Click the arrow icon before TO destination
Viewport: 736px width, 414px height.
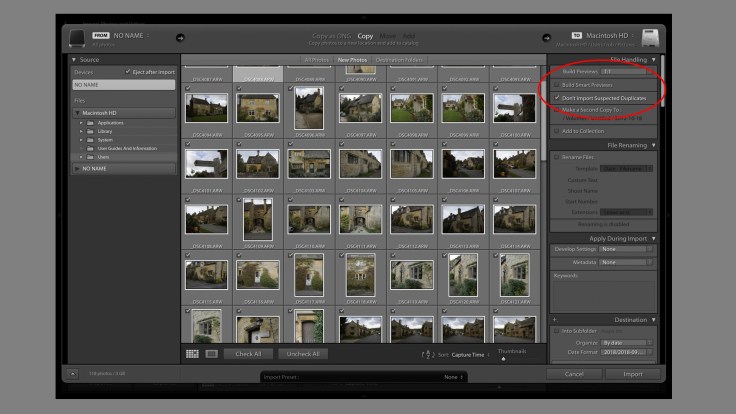click(547, 38)
